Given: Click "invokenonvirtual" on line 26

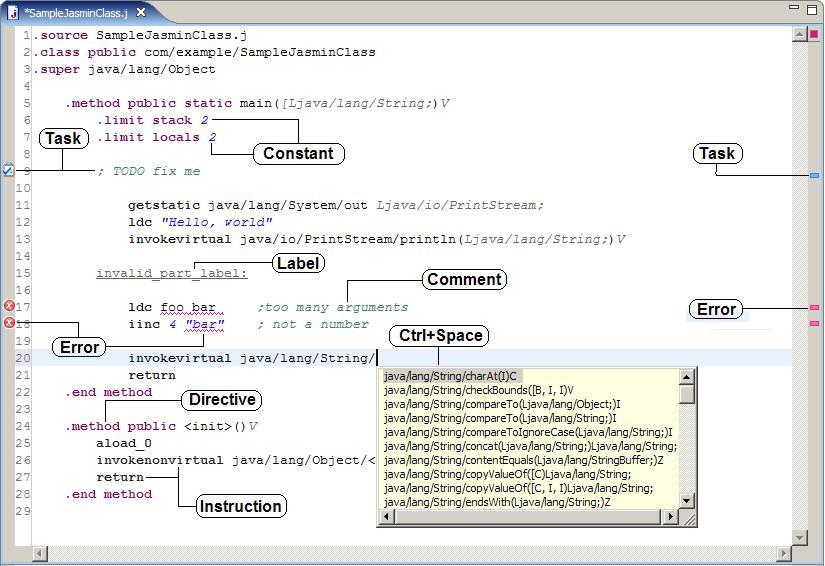Looking at the screenshot, I should (160, 460).
